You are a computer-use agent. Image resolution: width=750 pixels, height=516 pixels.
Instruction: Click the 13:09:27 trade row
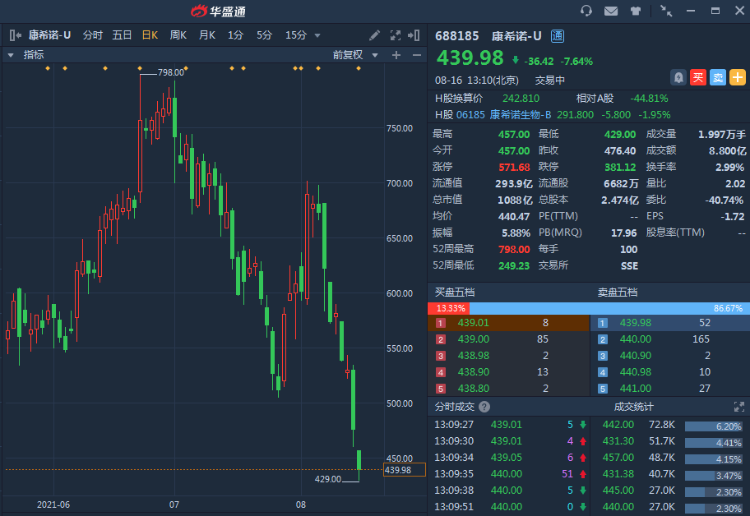pos(509,425)
